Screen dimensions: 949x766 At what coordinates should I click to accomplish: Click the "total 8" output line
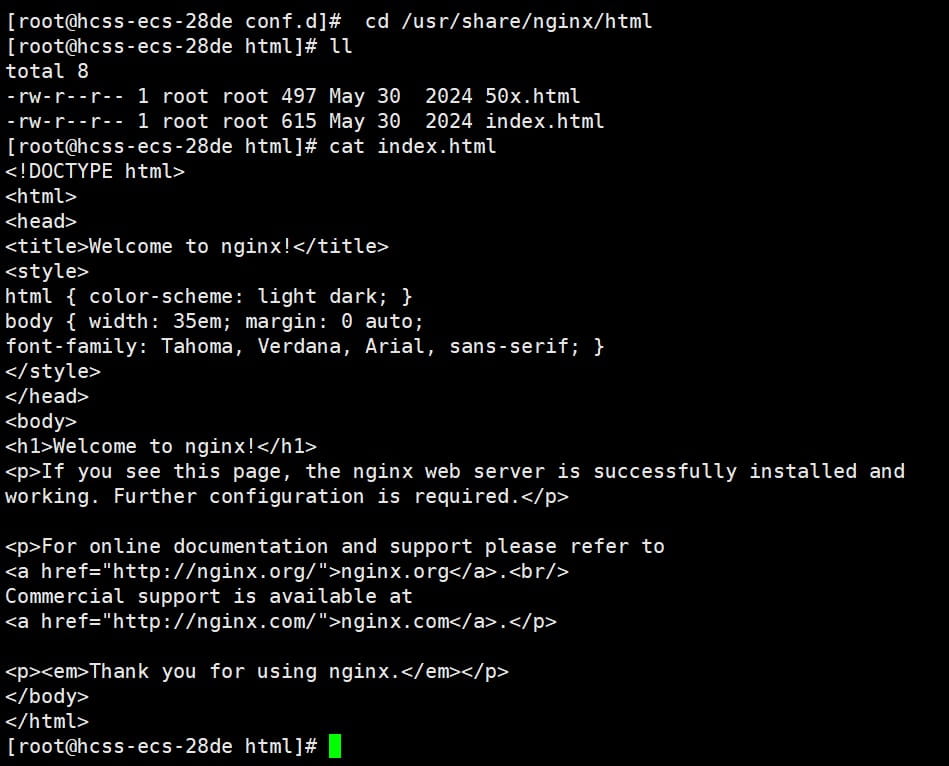coord(47,71)
